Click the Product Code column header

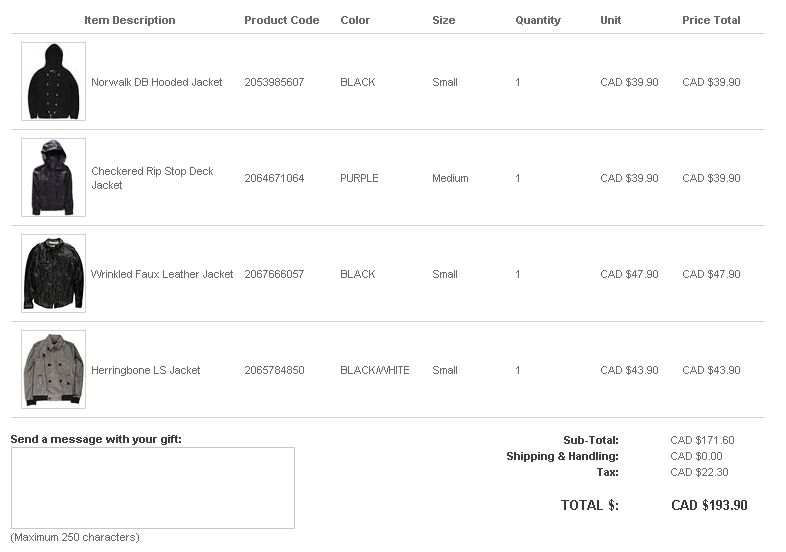tap(282, 20)
